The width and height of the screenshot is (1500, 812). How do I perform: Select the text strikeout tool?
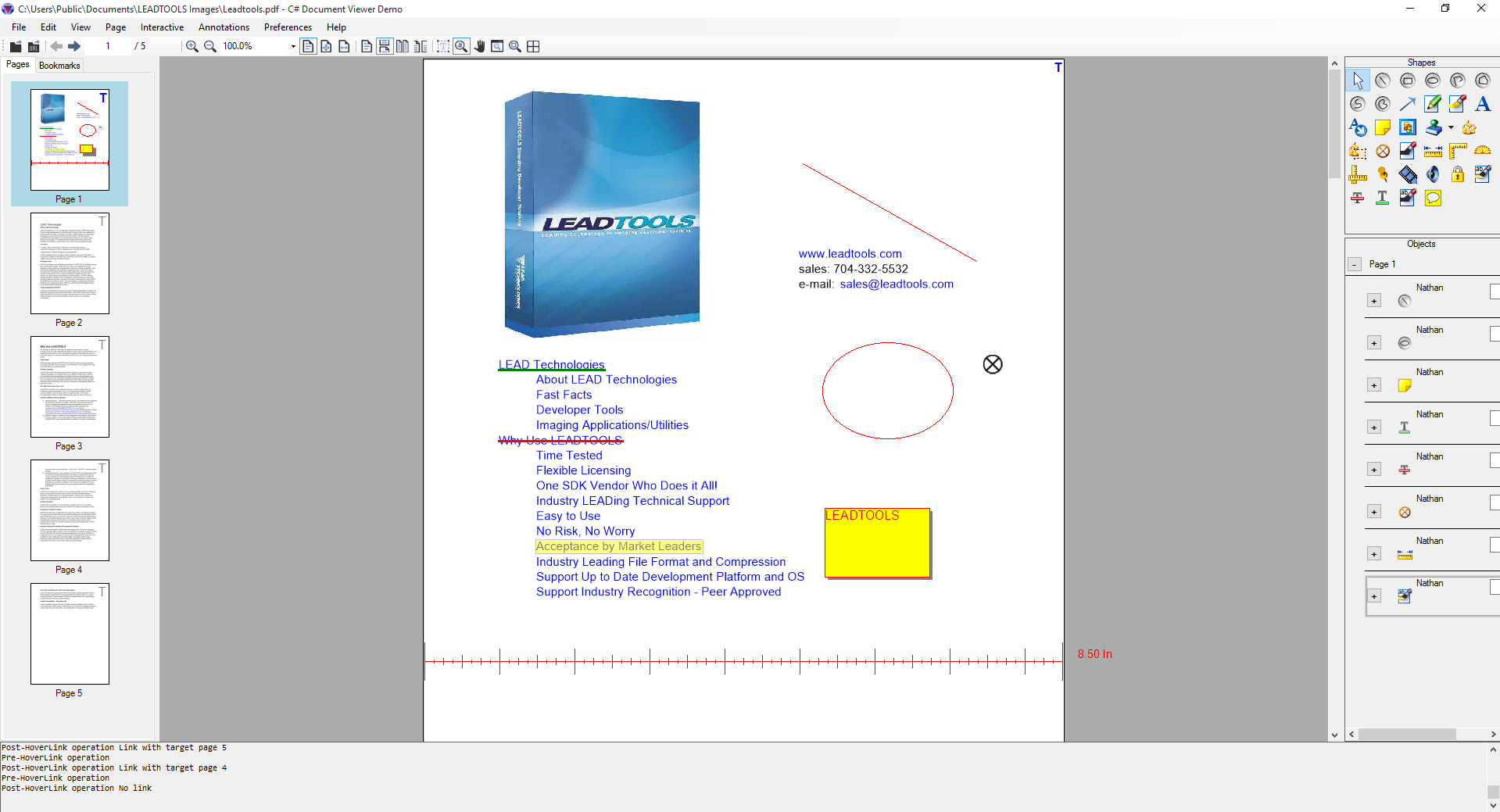click(1358, 198)
